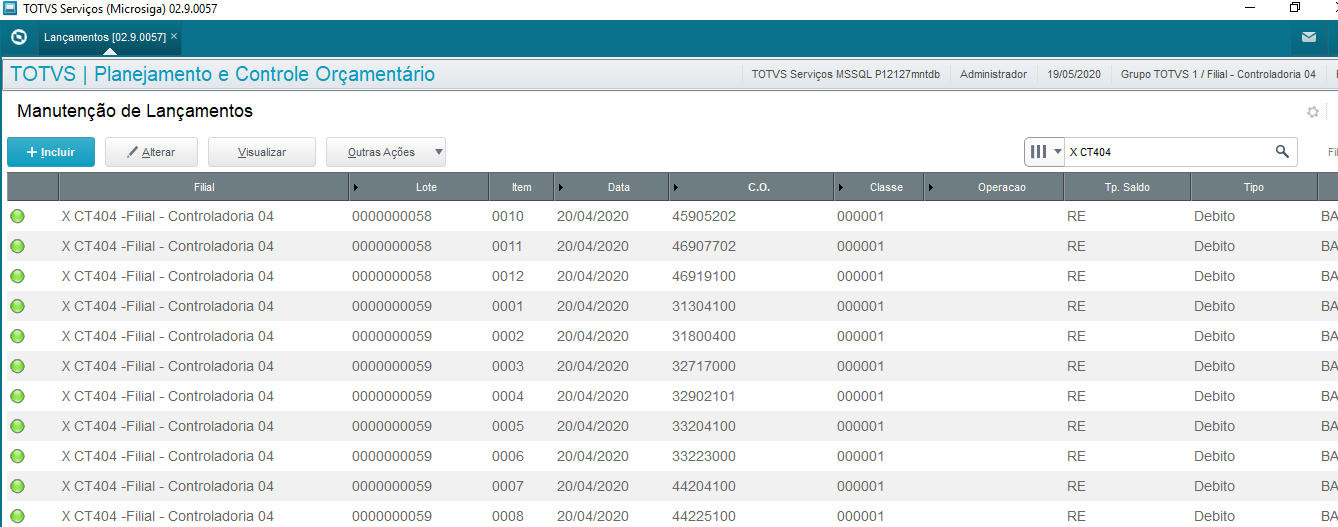Screen dimensions: 1338x527
Task: Click the date 19/05/2020 in header bar
Action: point(1074,74)
